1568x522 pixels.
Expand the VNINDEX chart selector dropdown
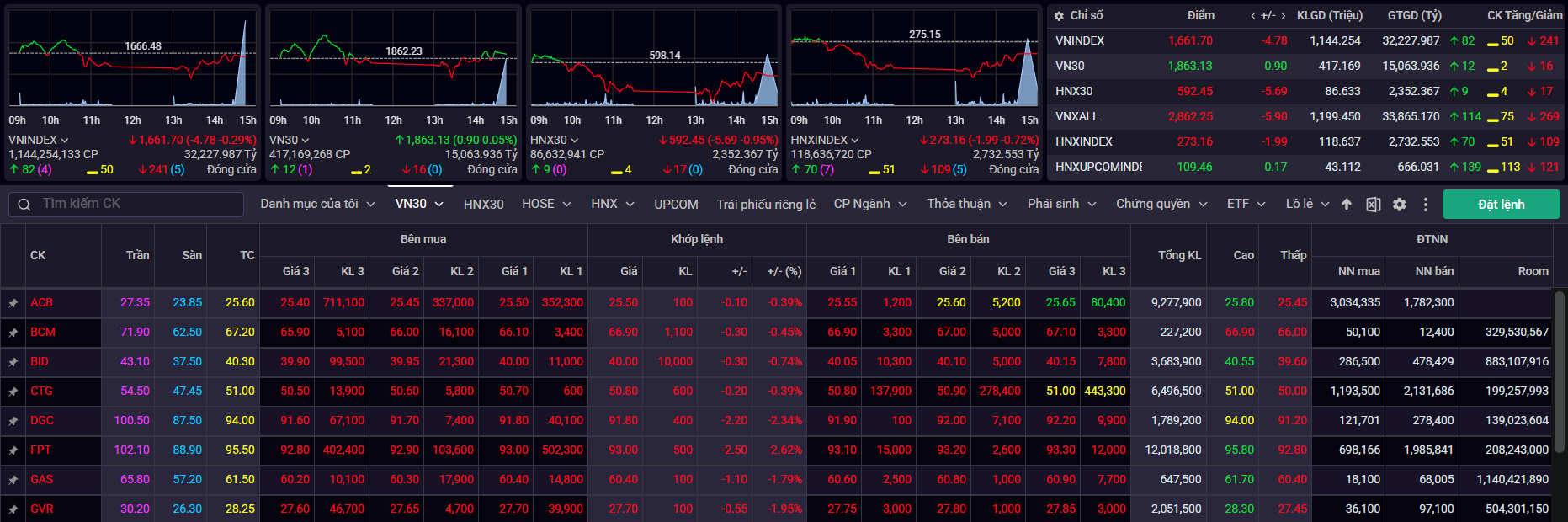point(65,141)
